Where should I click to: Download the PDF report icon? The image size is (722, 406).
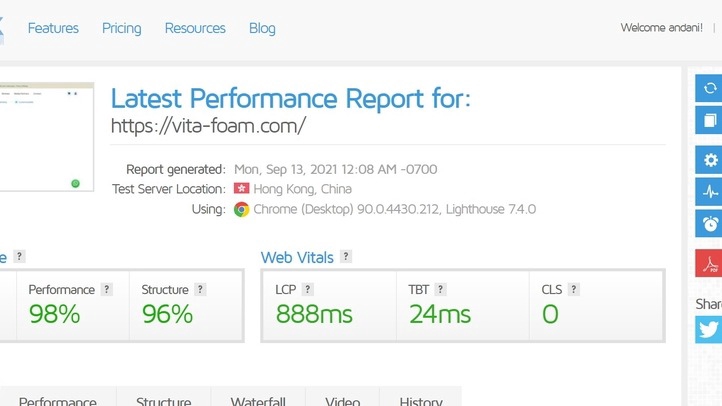pos(709,263)
